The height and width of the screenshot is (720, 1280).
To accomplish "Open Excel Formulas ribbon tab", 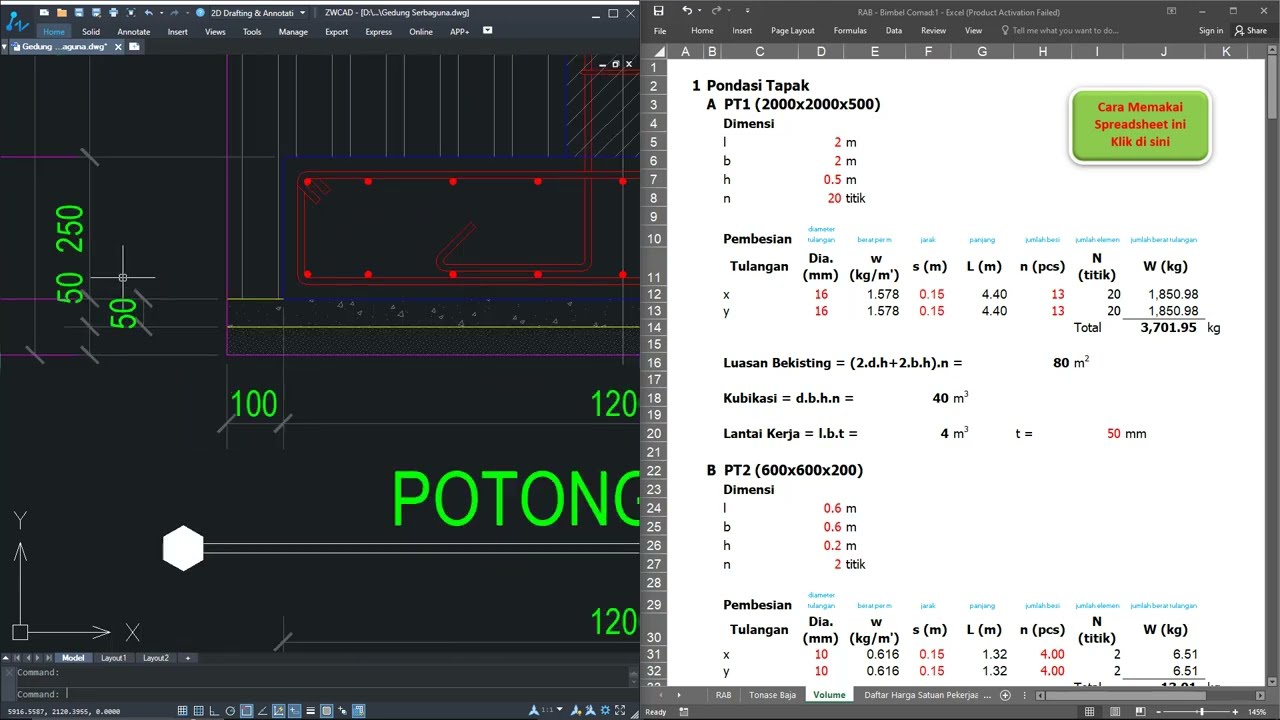I will point(850,31).
